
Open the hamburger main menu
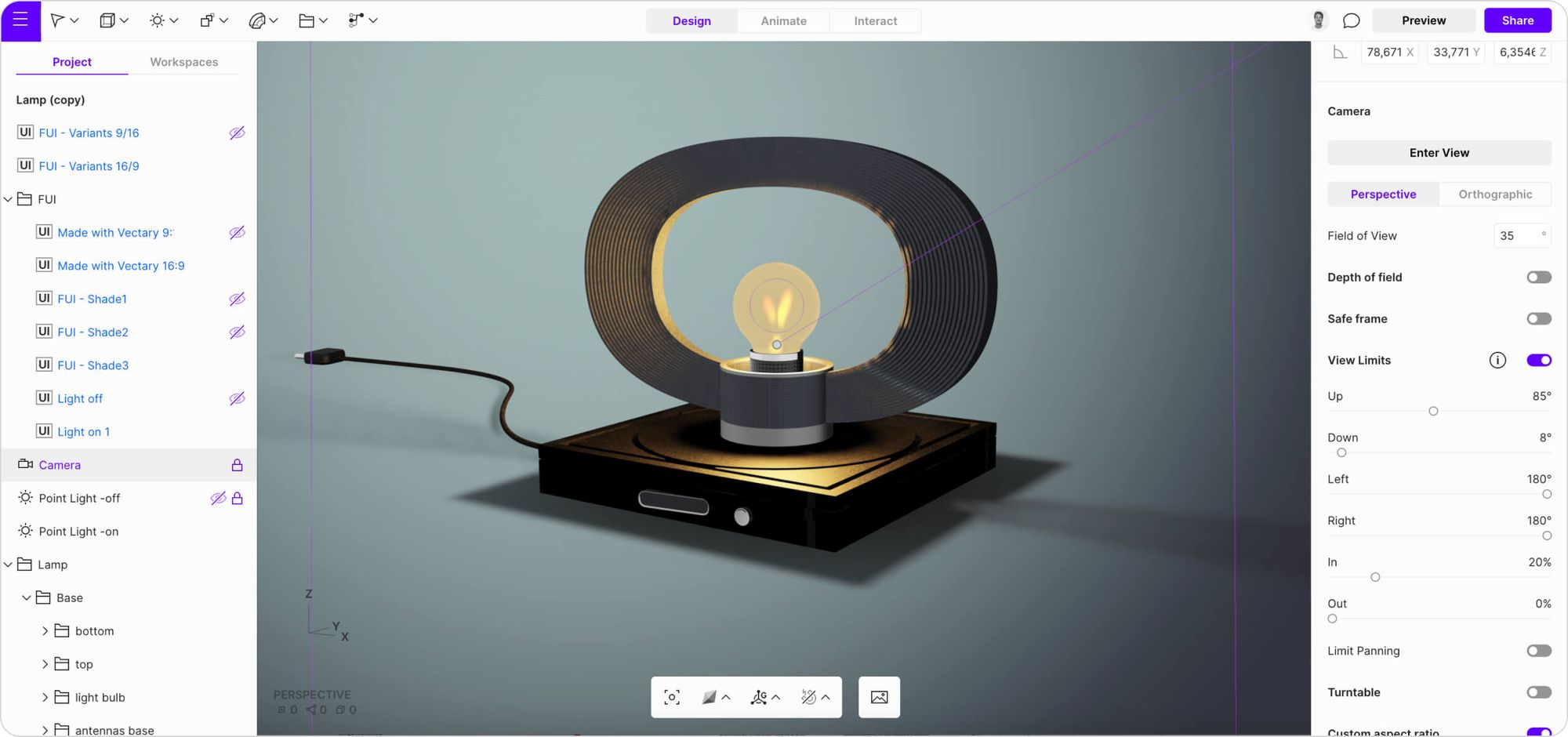20,20
